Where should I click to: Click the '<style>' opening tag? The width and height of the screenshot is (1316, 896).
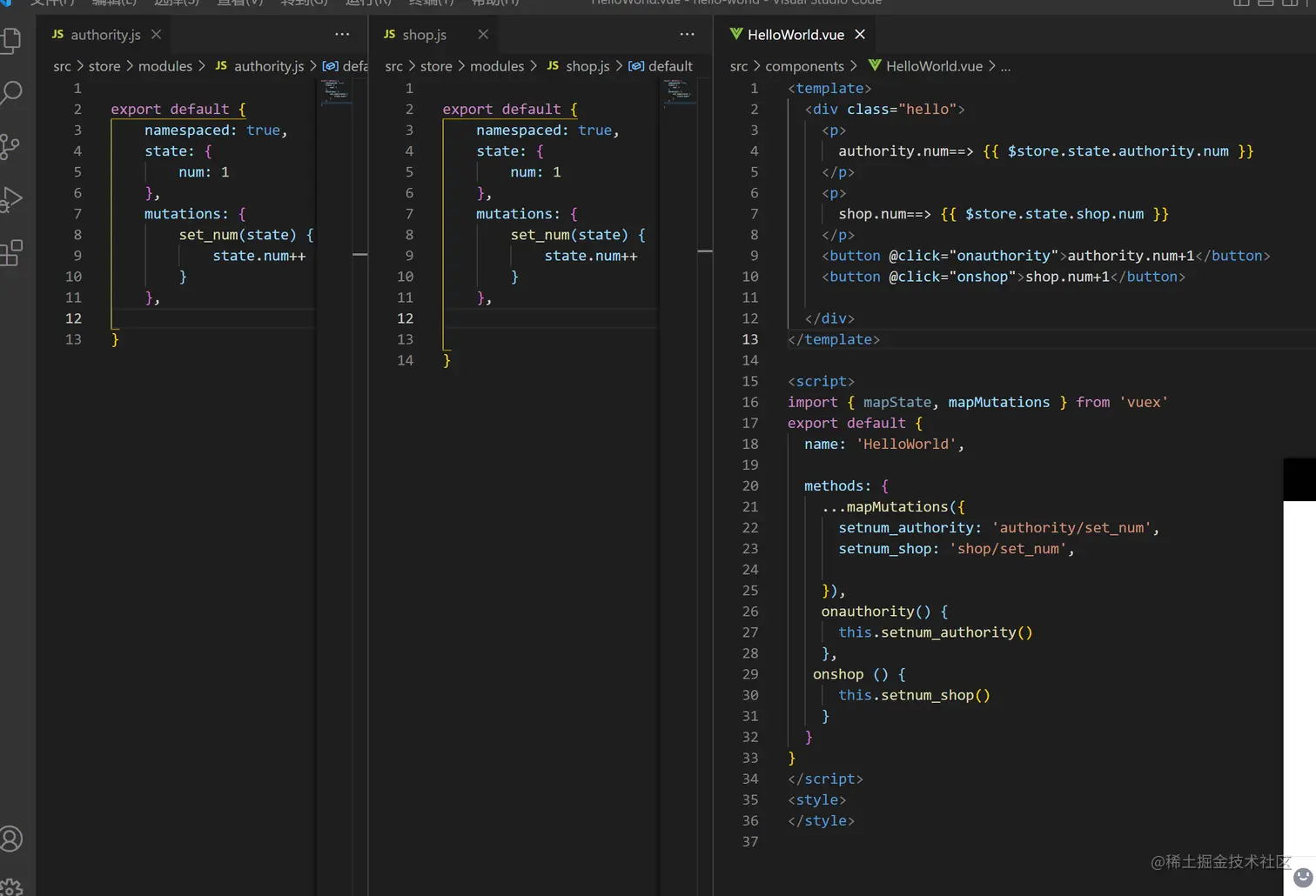pyautogui.click(x=816, y=799)
